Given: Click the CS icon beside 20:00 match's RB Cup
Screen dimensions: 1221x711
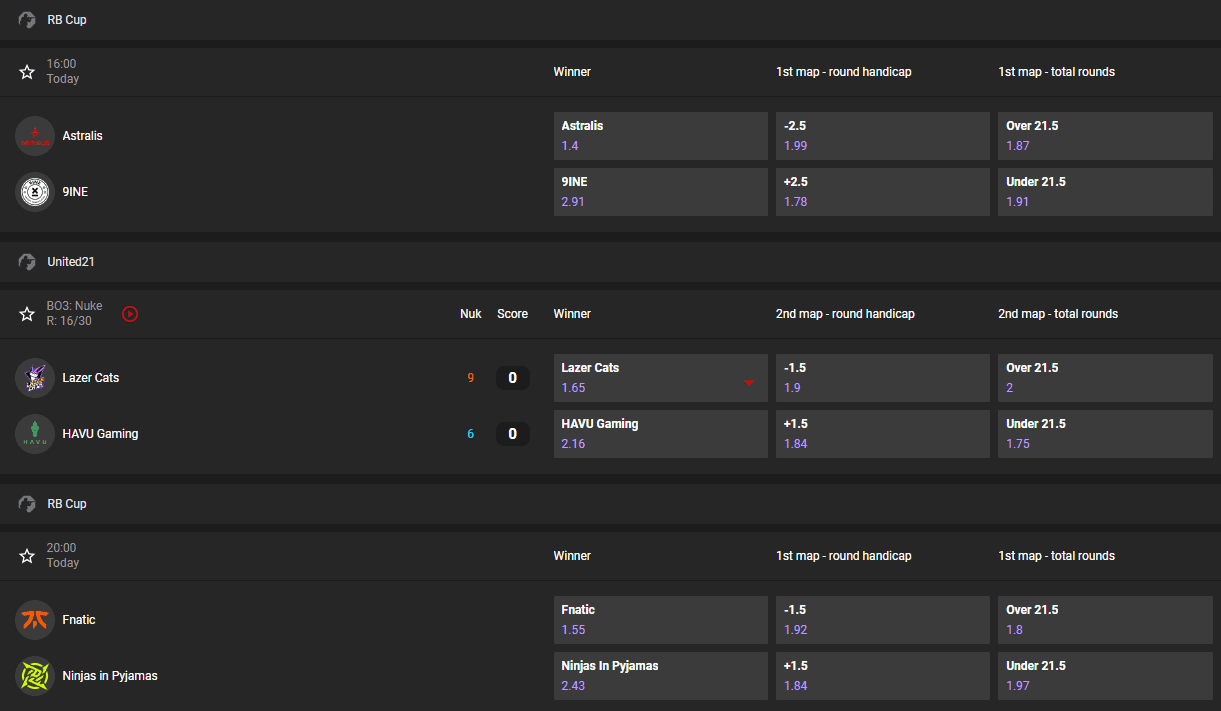Looking at the screenshot, I should point(27,504).
